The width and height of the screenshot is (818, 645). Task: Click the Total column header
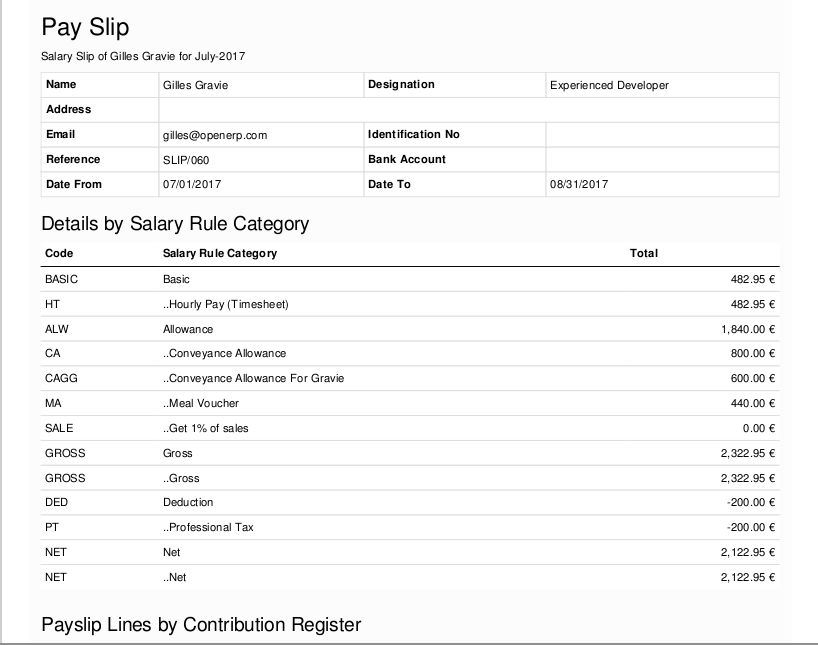[x=643, y=254]
